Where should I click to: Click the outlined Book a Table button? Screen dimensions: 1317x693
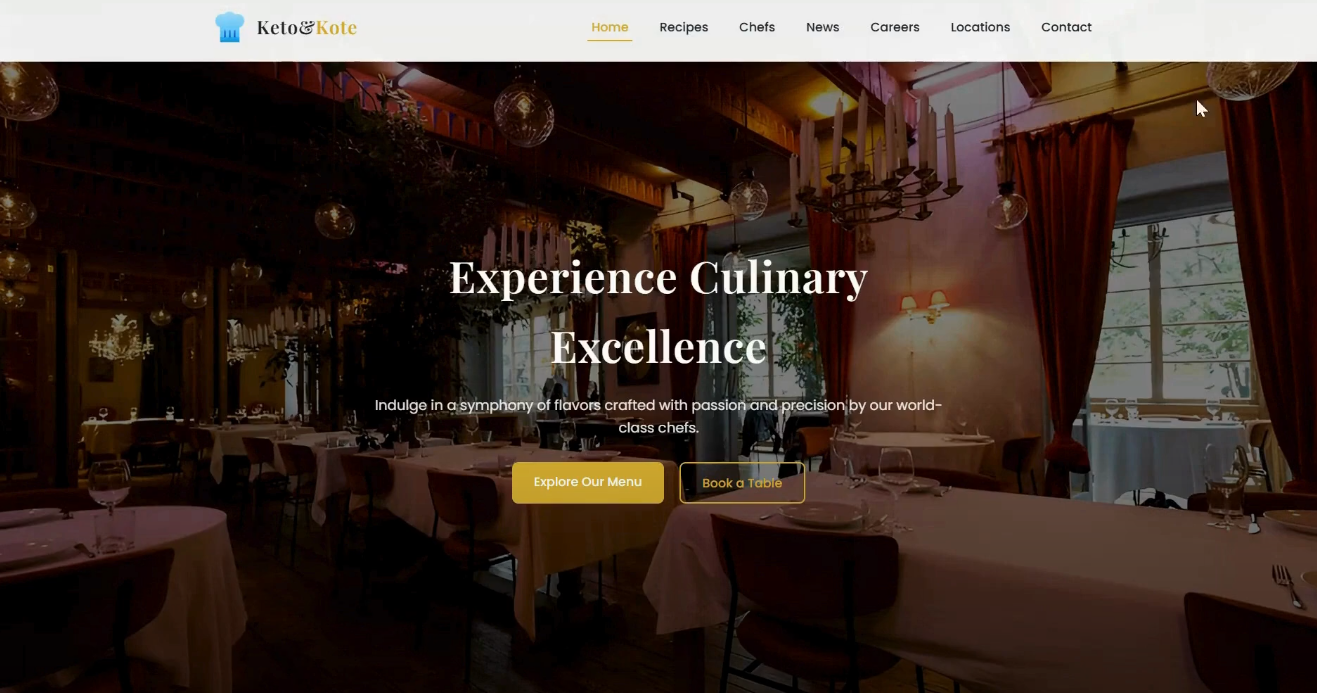pos(742,482)
